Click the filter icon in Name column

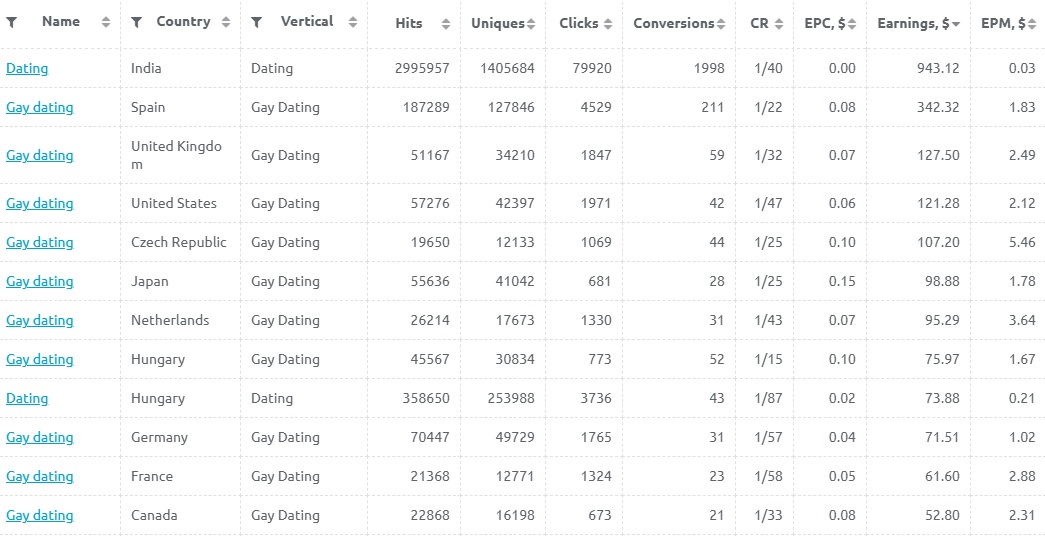(12, 22)
